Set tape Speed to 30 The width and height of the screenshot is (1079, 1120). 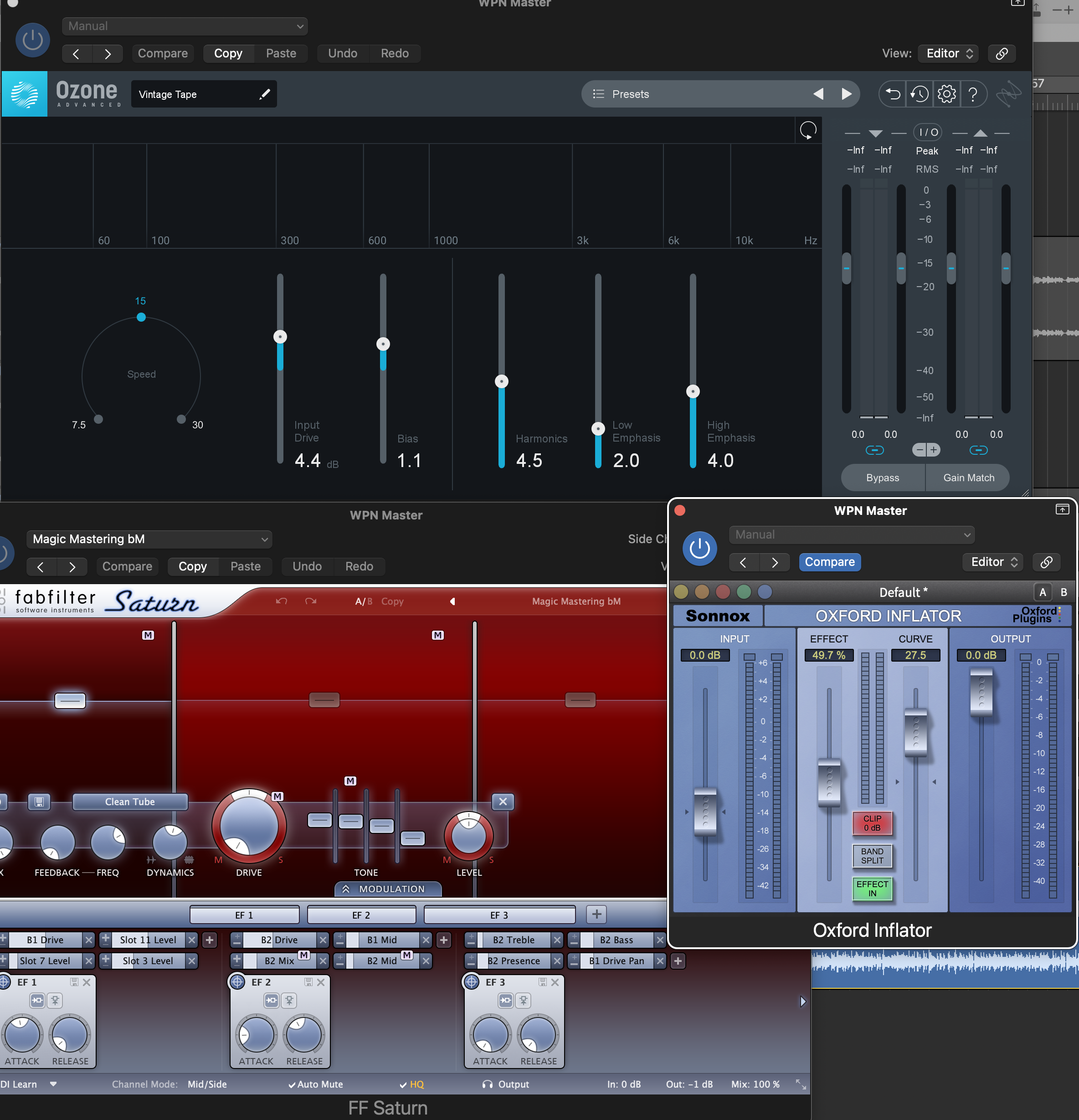181,419
